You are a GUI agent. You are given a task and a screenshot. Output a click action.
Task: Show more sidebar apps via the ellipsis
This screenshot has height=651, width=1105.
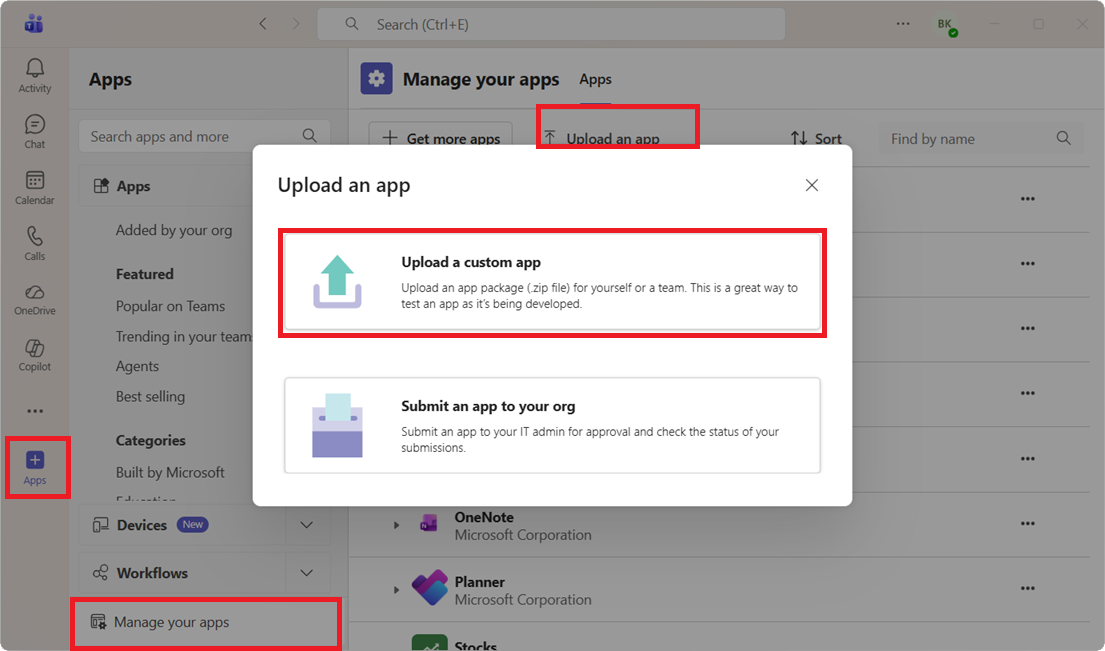[34, 410]
